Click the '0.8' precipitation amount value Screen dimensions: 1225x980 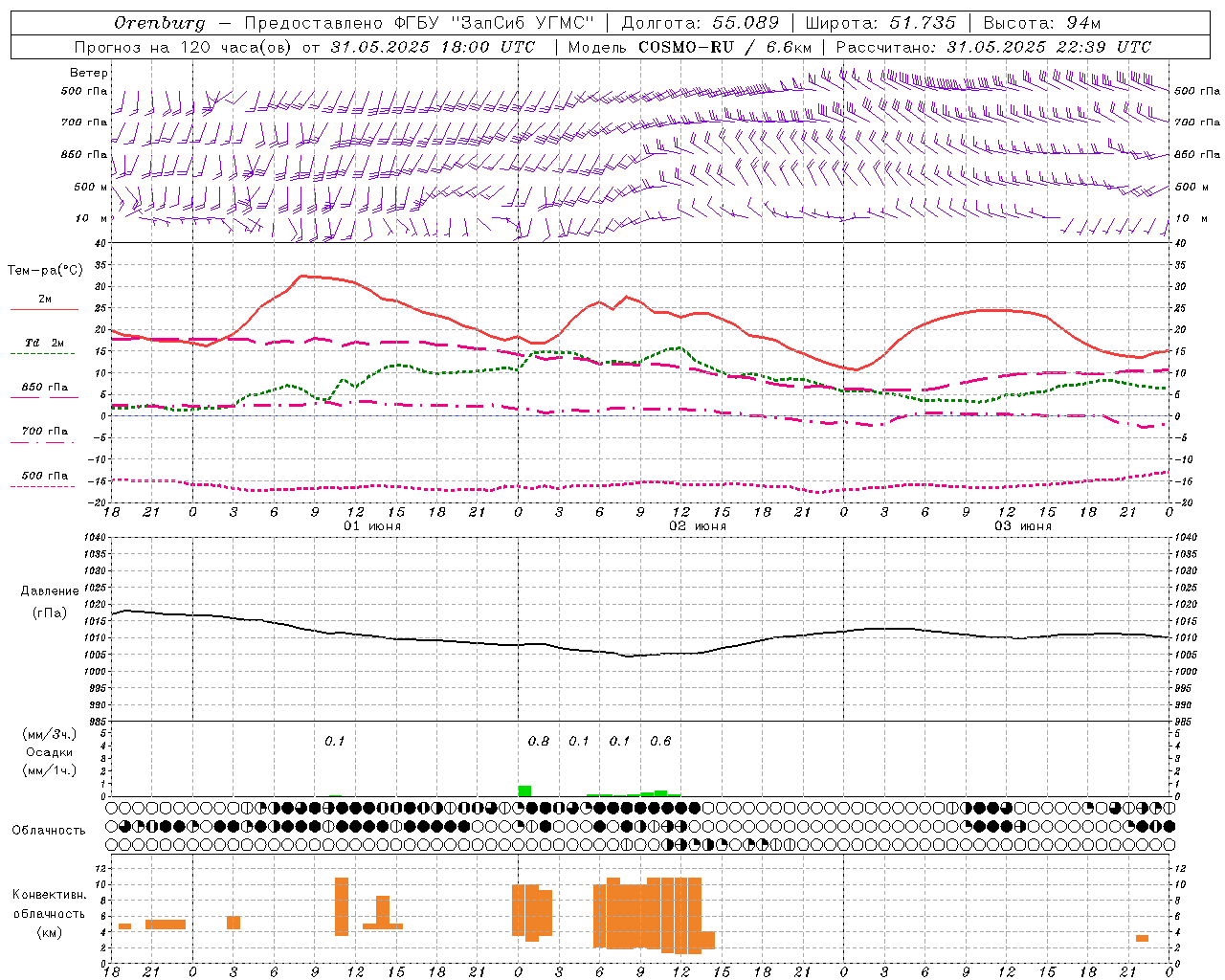click(539, 741)
